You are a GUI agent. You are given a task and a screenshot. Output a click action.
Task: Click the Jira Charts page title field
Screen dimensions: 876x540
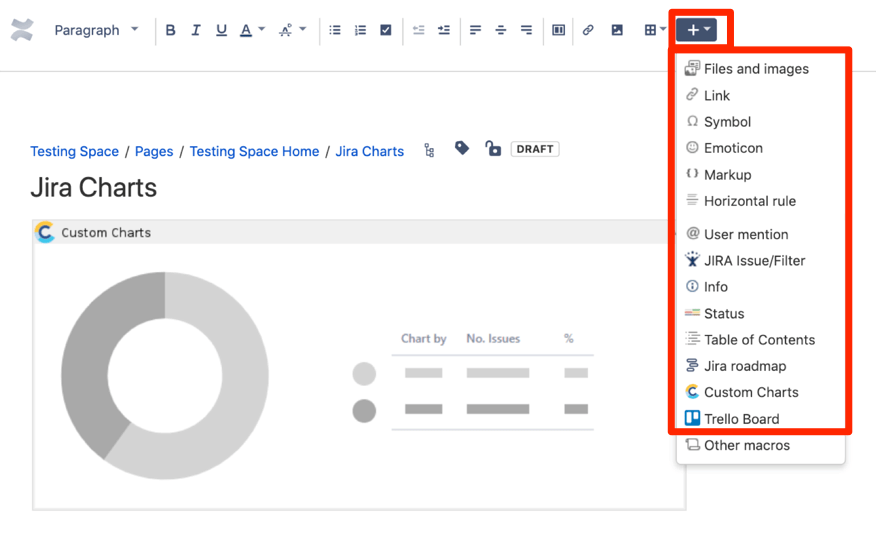click(93, 188)
